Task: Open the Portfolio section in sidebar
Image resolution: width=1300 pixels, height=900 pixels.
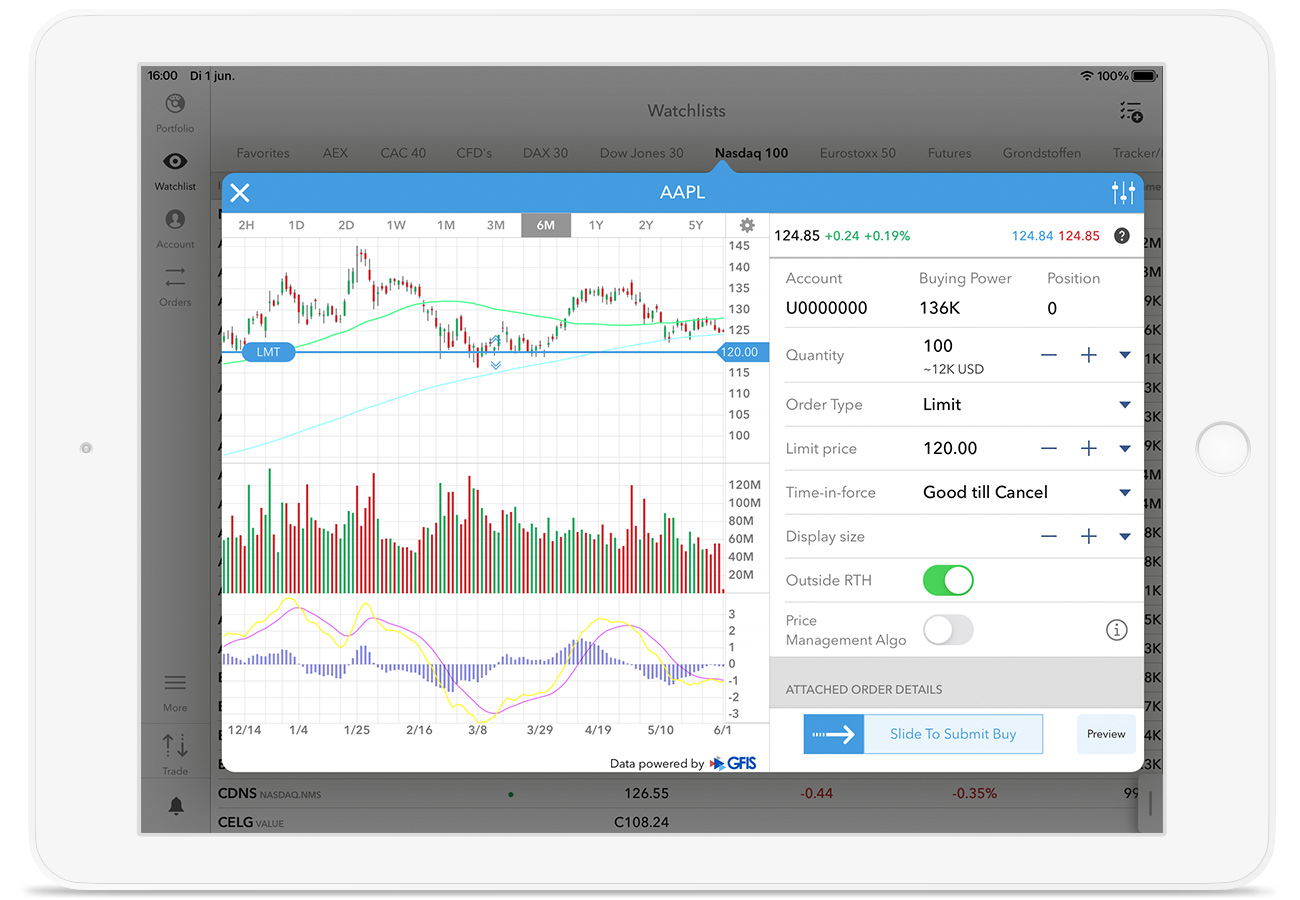Action: pos(175,113)
